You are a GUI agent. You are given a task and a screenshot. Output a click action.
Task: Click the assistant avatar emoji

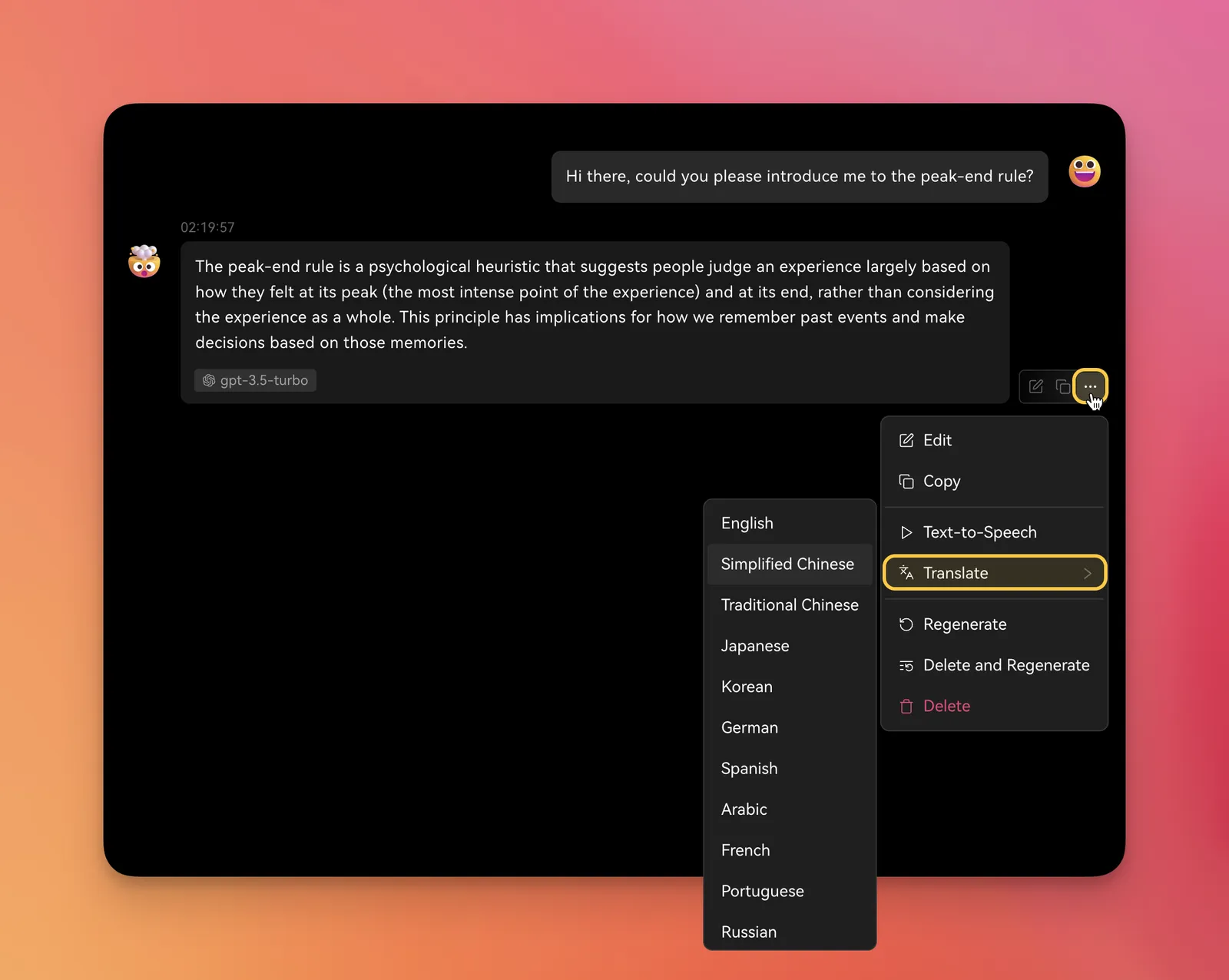pyautogui.click(x=144, y=262)
